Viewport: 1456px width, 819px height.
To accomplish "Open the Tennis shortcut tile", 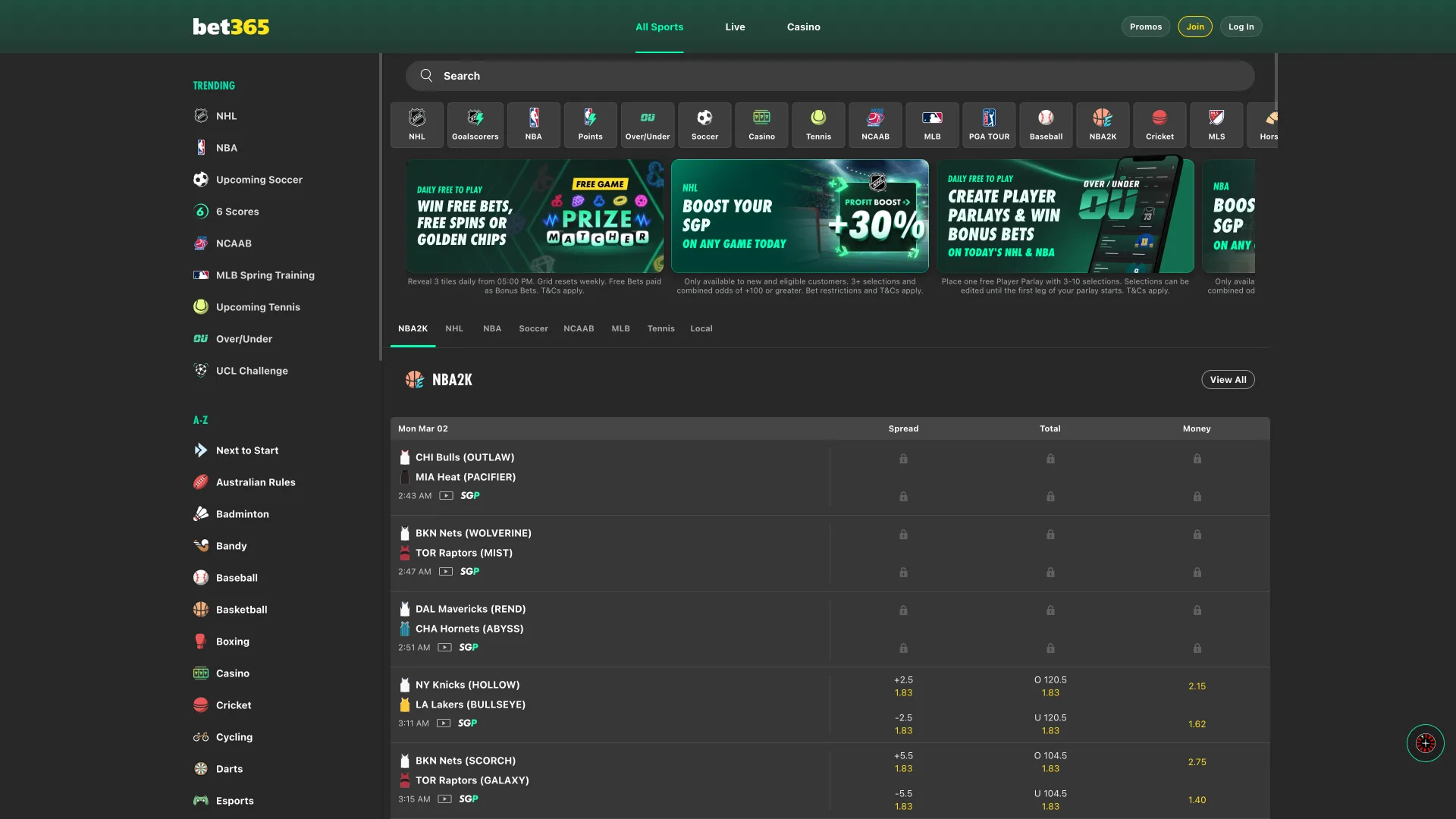I will tap(818, 124).
